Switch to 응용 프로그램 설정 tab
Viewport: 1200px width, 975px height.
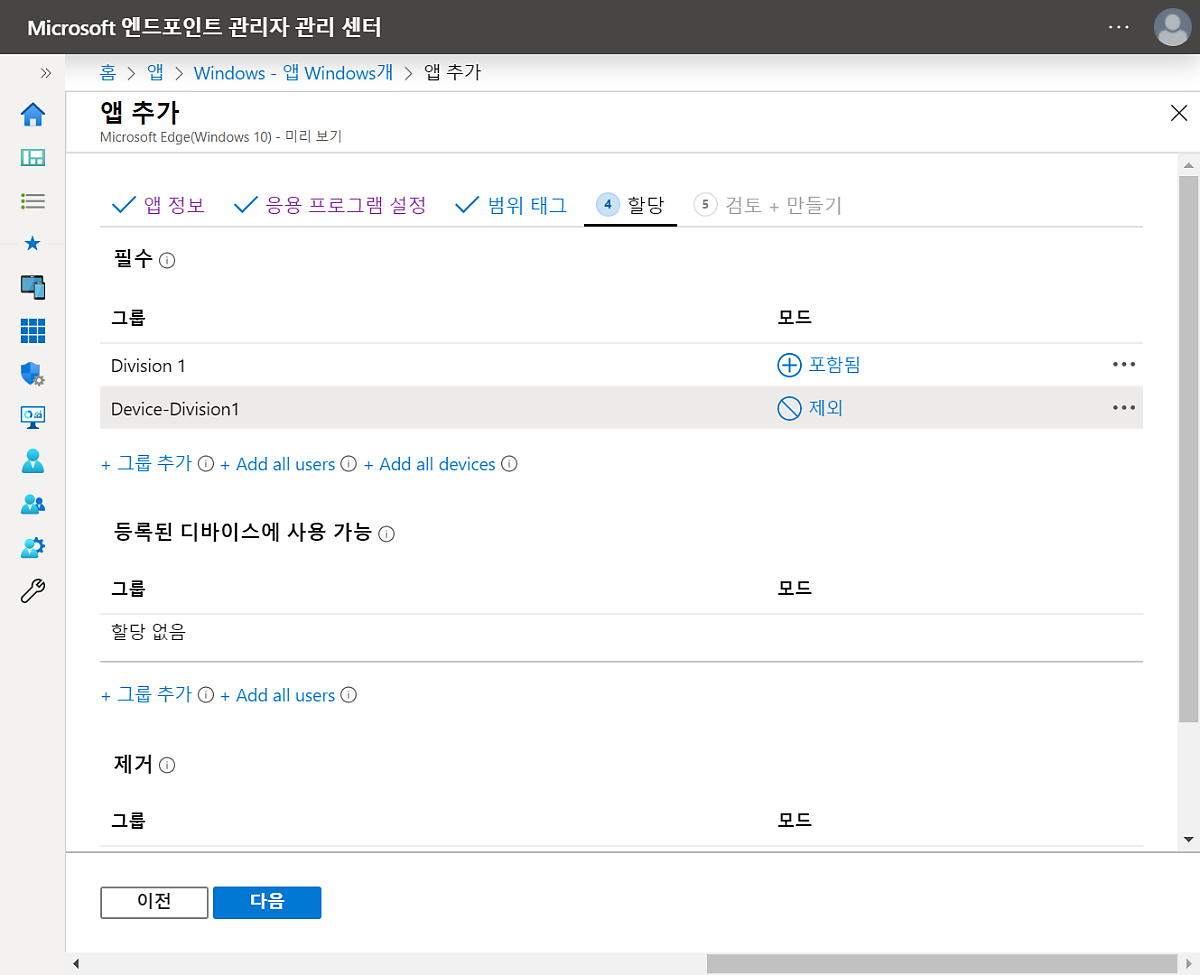tap(330, 205)
